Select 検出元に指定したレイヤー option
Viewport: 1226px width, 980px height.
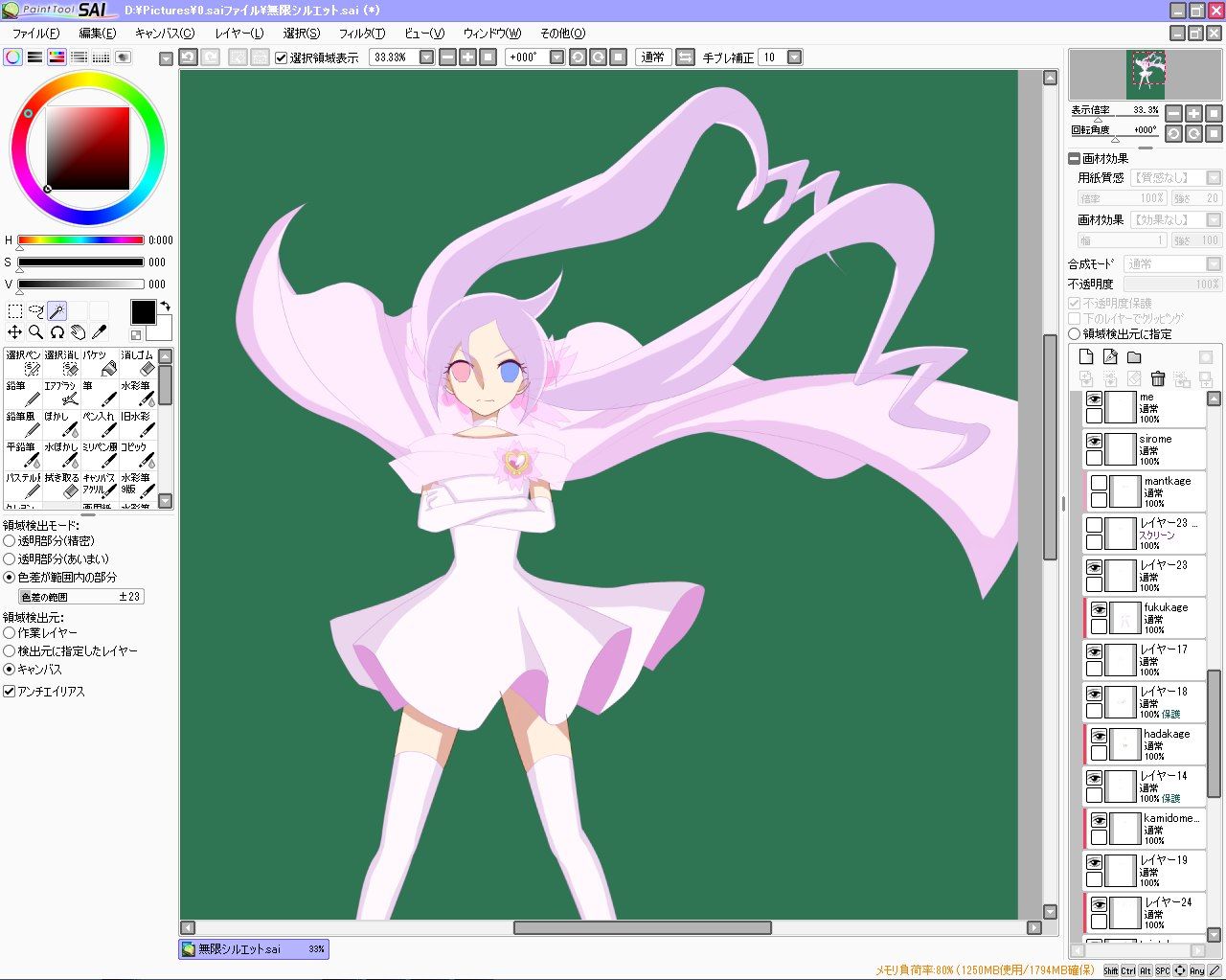coord(10,650)
